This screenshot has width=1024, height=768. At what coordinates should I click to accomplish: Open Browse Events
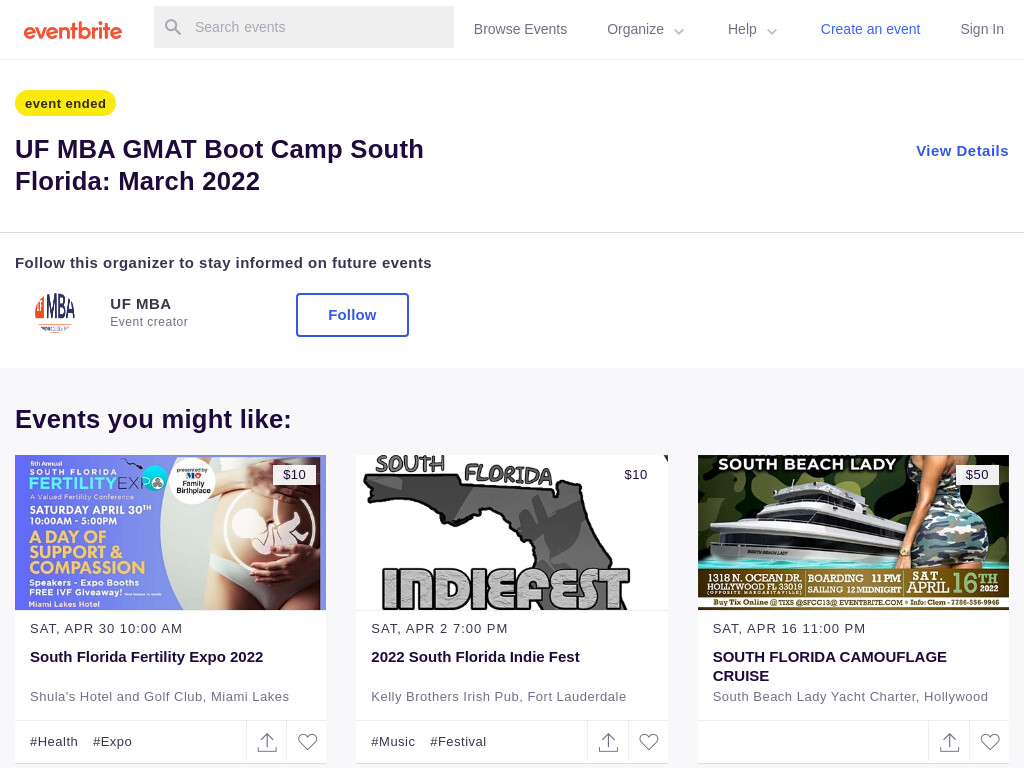click(520, 29)
